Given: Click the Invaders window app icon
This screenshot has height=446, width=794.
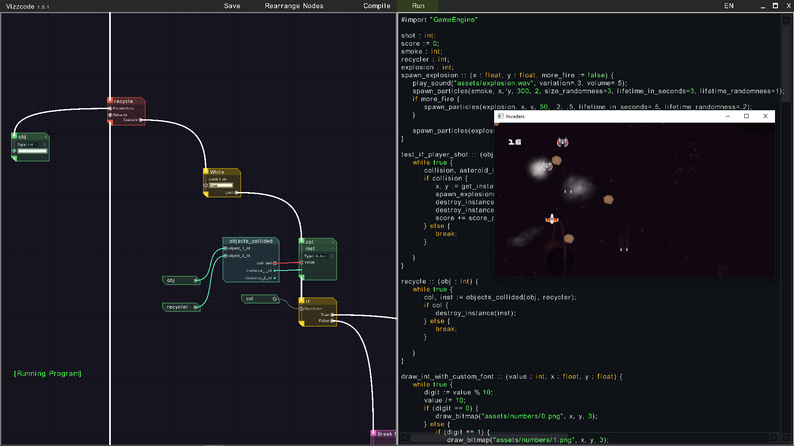Looking at the screenshot, I should 500,116.
